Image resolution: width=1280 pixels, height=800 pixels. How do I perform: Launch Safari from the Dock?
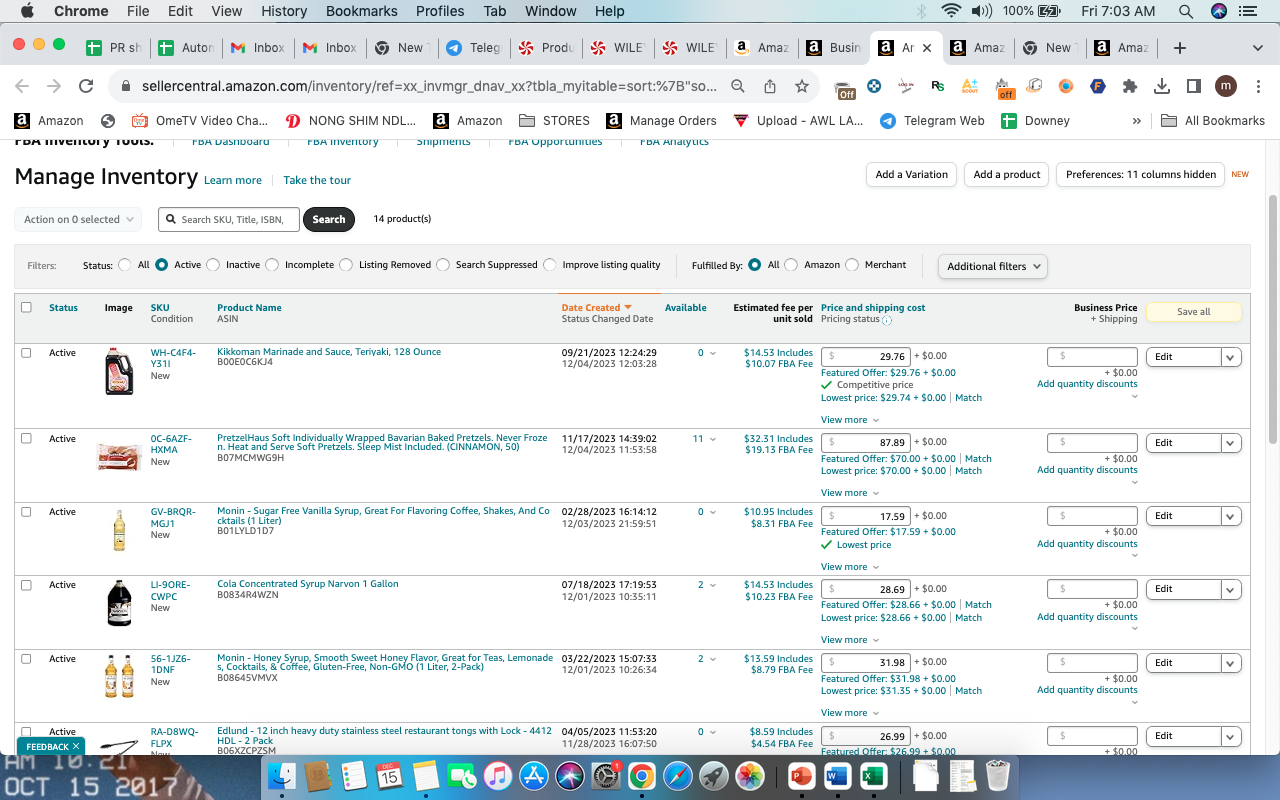coord(677,776)
